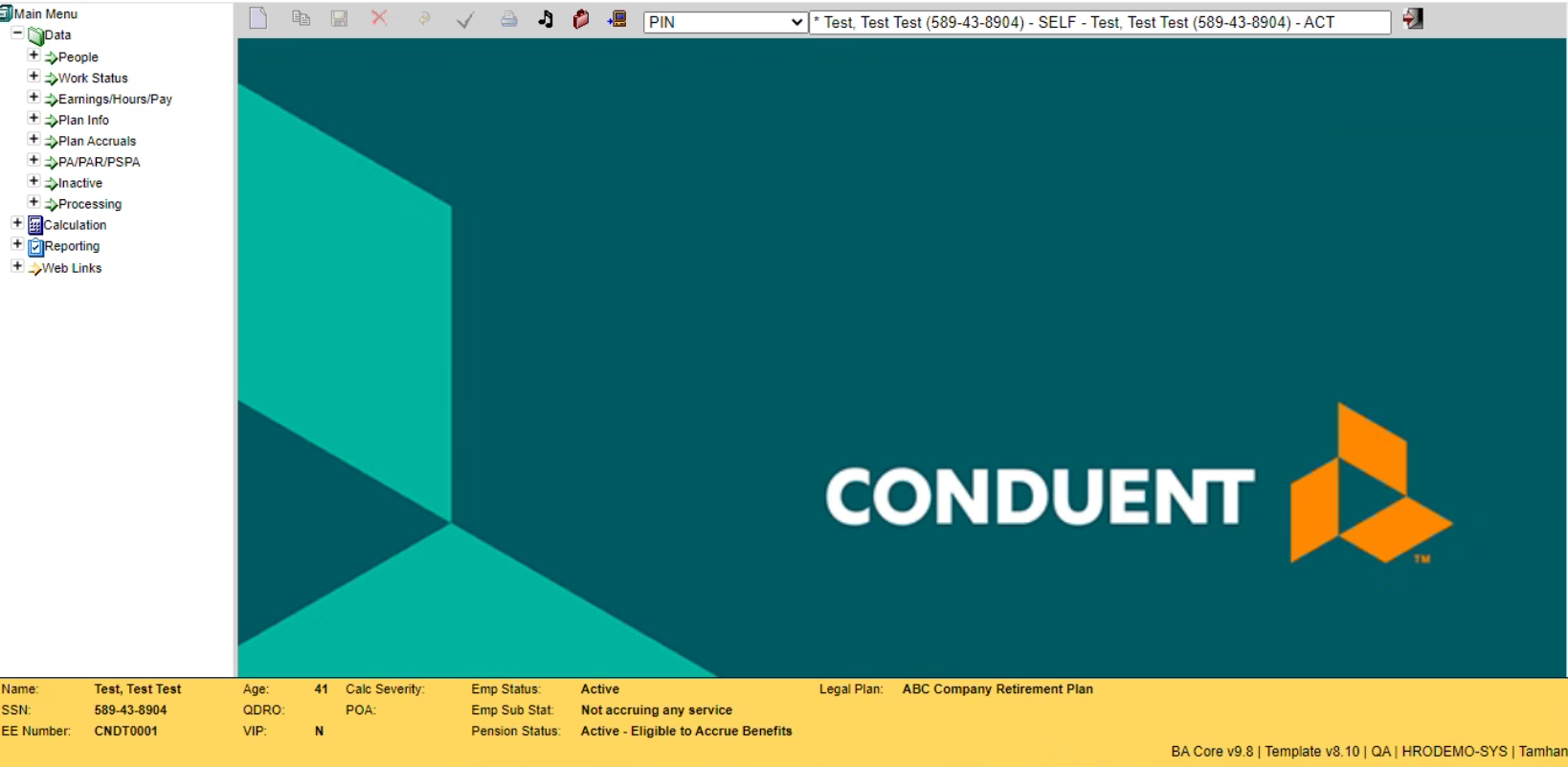Click the red book toolbar icon
The width and height of the screenshot is (1568, 767).
click(581, 18)
